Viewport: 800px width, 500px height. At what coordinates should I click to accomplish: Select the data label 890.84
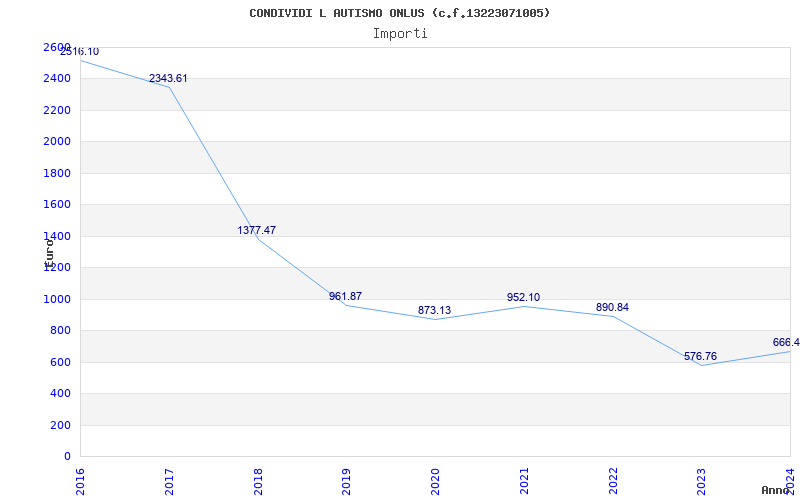(x=612, y=308)
